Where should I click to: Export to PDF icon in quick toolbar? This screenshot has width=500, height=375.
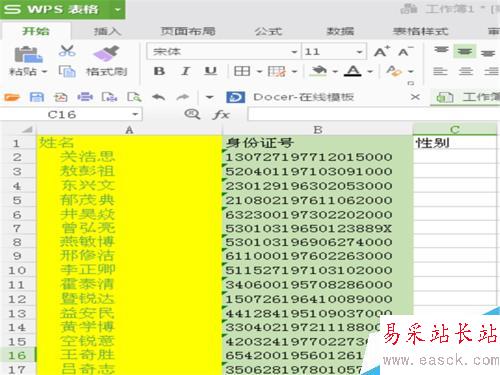[61, 97]
